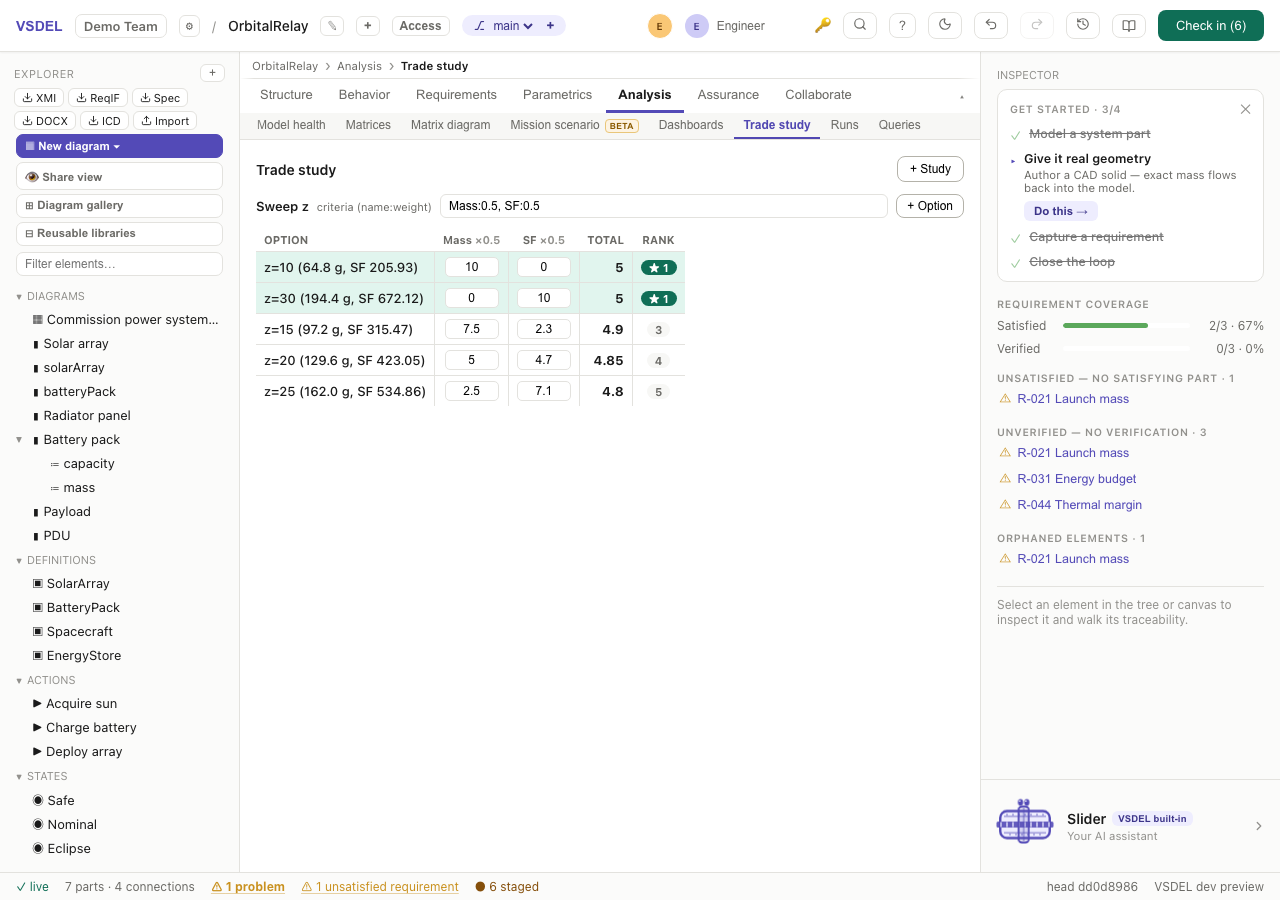This screenshot has width=1280, height=900.
Task: Click the + Study button
Action: (x=930, y=169)
